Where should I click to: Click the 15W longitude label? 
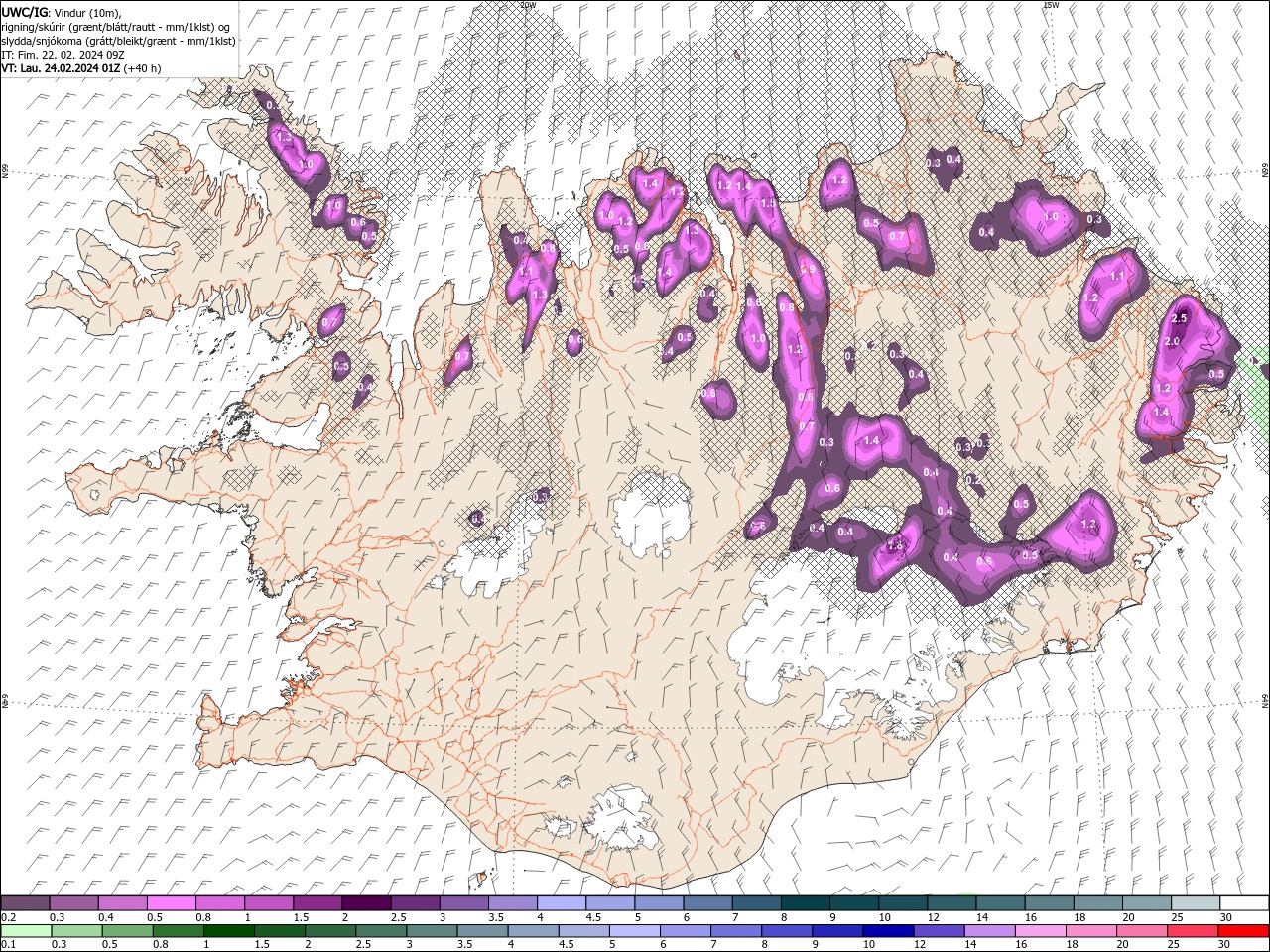pyautogui.click(x=1051, y=5)
